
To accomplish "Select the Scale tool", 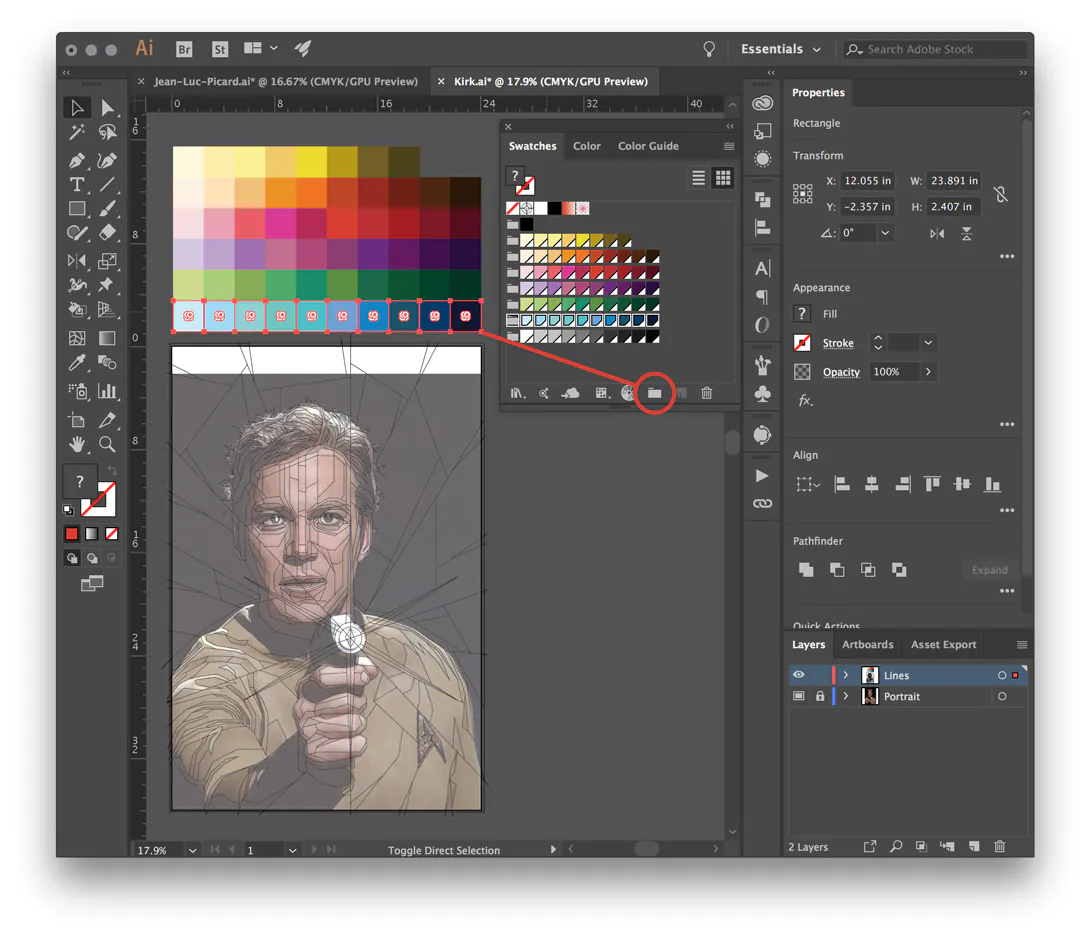I will click(x=107, y=261).
